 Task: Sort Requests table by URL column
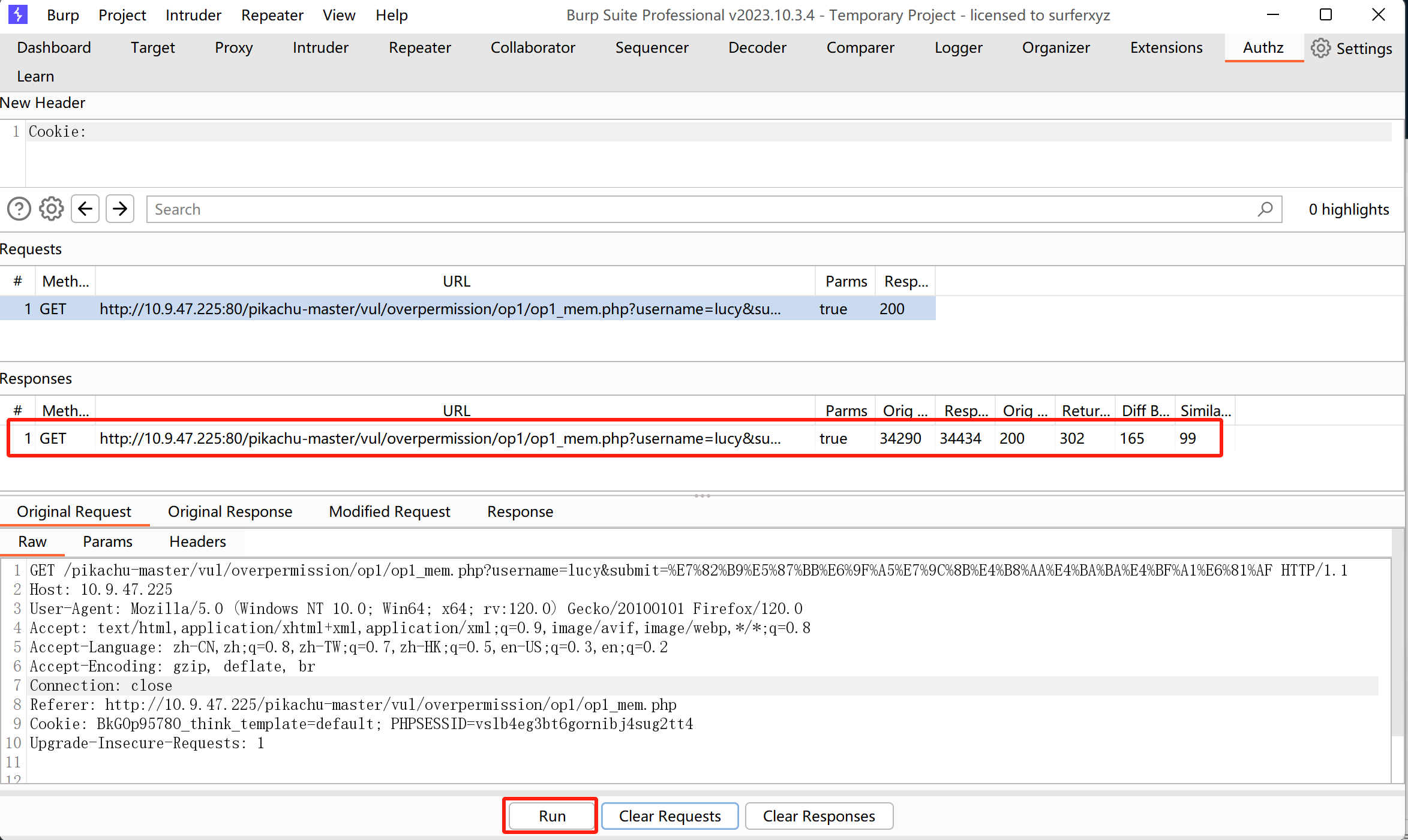pos(456,281)
